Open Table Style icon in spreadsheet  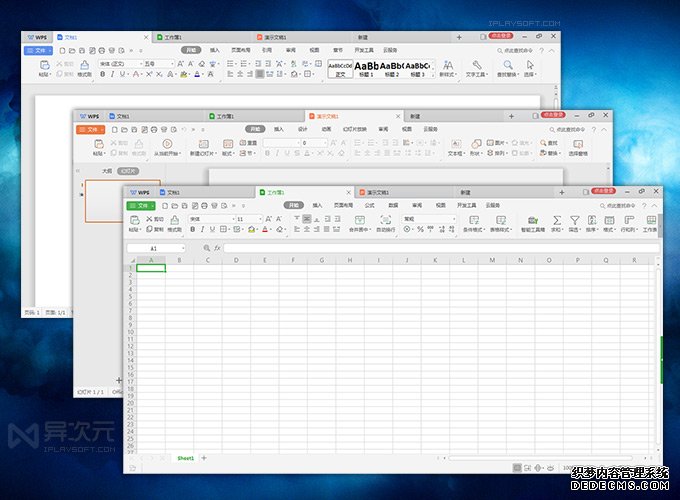[501, 220]
